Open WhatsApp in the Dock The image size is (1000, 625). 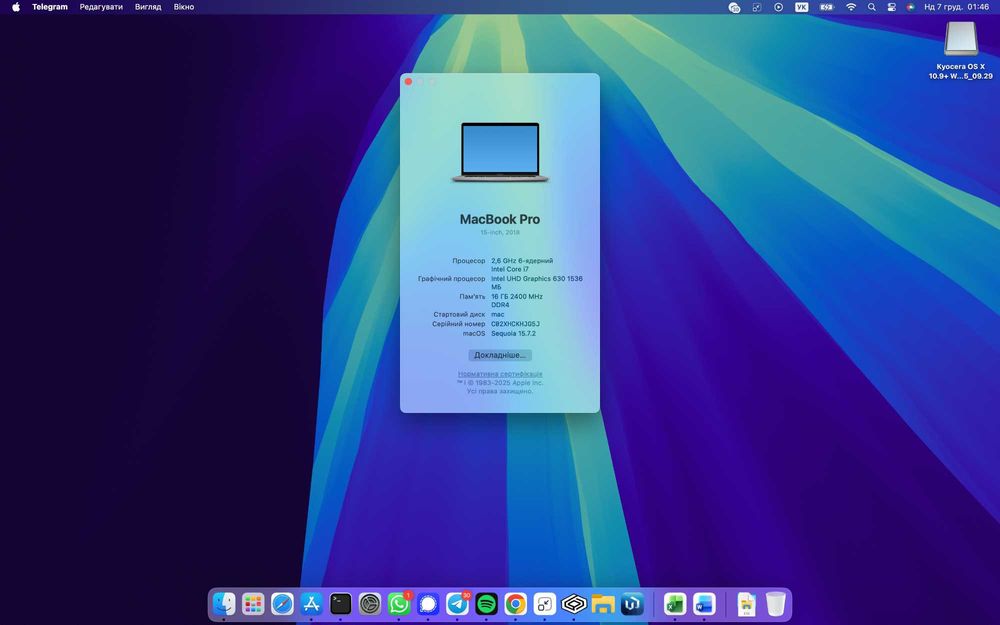(x=399, y=603)
